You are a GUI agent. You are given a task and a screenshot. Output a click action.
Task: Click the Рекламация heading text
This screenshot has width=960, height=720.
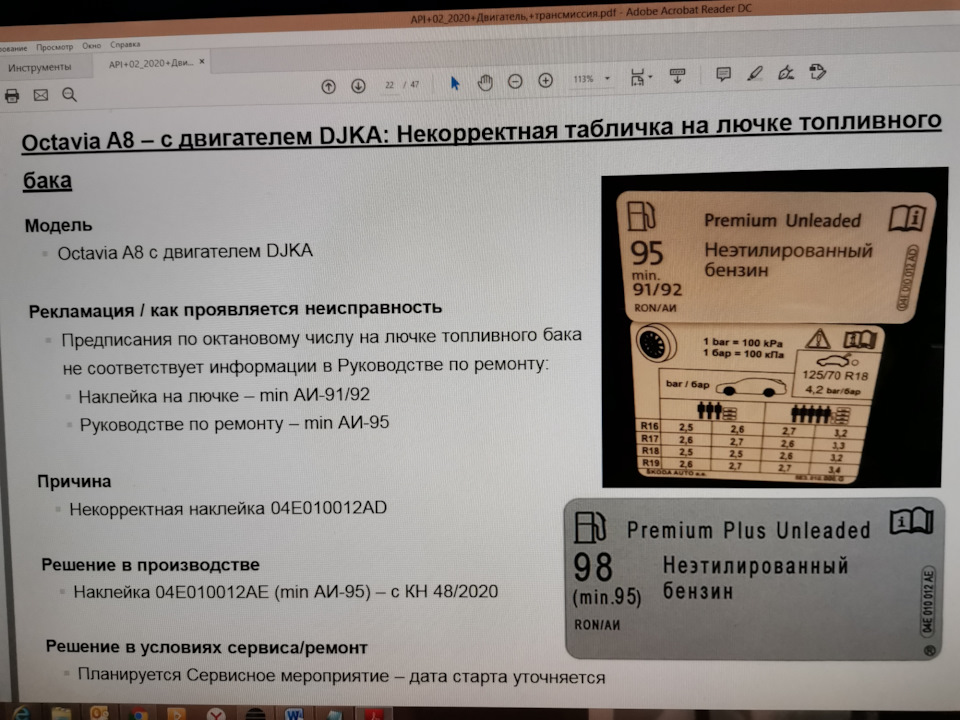(x=235, y=309)
